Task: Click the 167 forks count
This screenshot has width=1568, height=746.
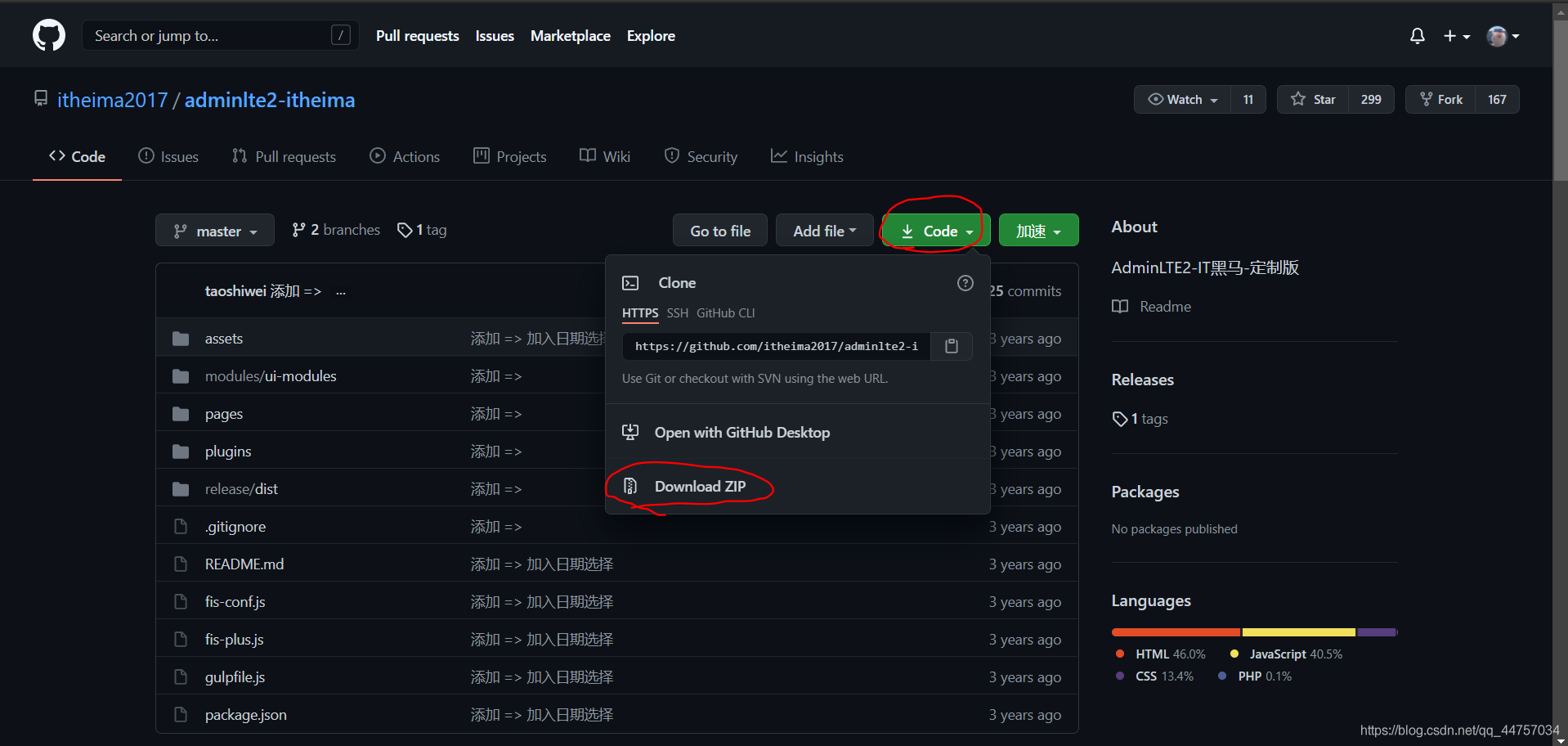Action: click(1497, 100)
